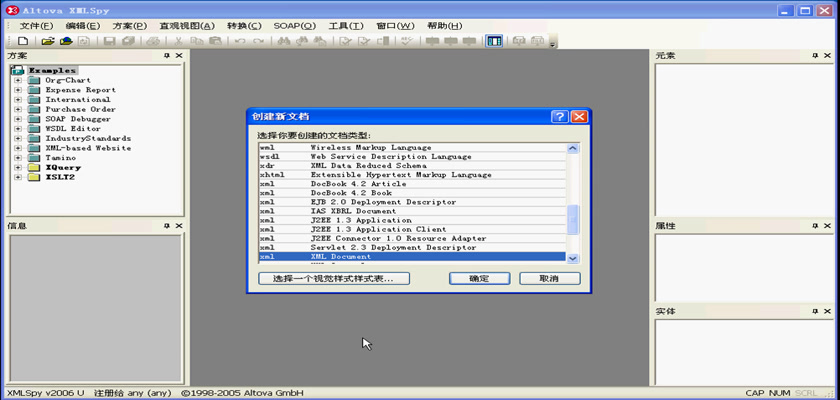
Task: Expand the Expense Report folder
Action: (18, 90)
